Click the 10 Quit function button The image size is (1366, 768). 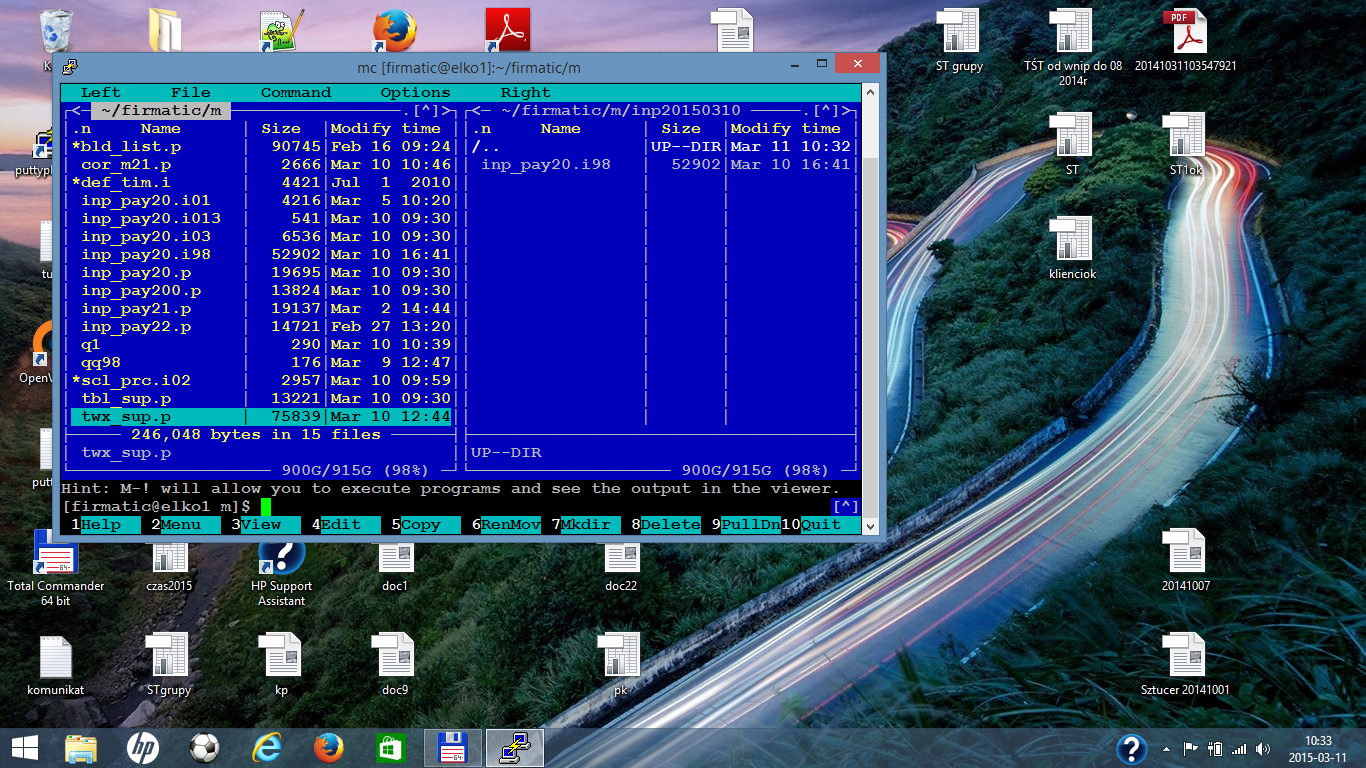click(x=820, y=525)
